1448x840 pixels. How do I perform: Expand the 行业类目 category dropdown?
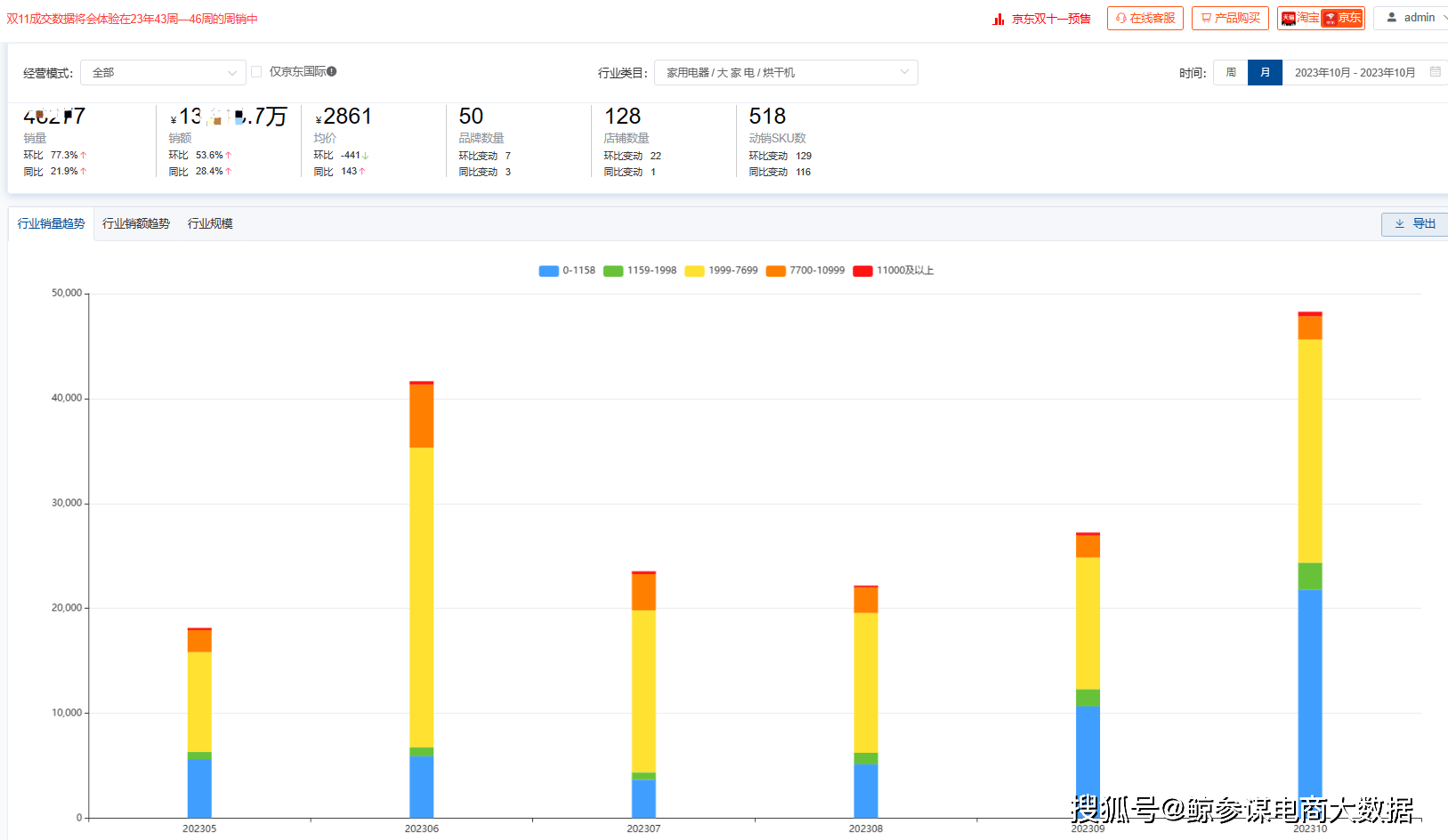point(786,72)
